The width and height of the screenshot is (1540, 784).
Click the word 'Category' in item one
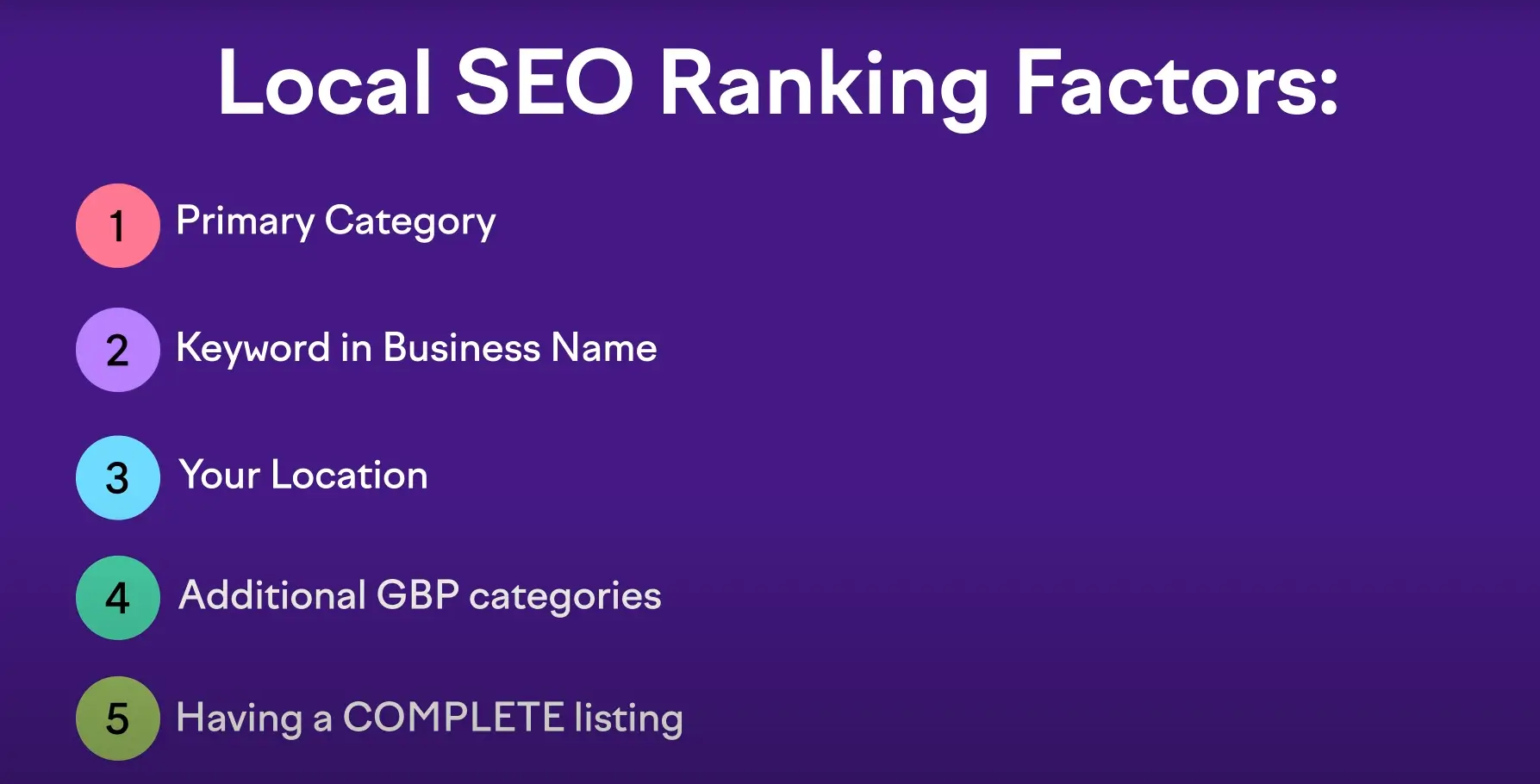[410, 222]
